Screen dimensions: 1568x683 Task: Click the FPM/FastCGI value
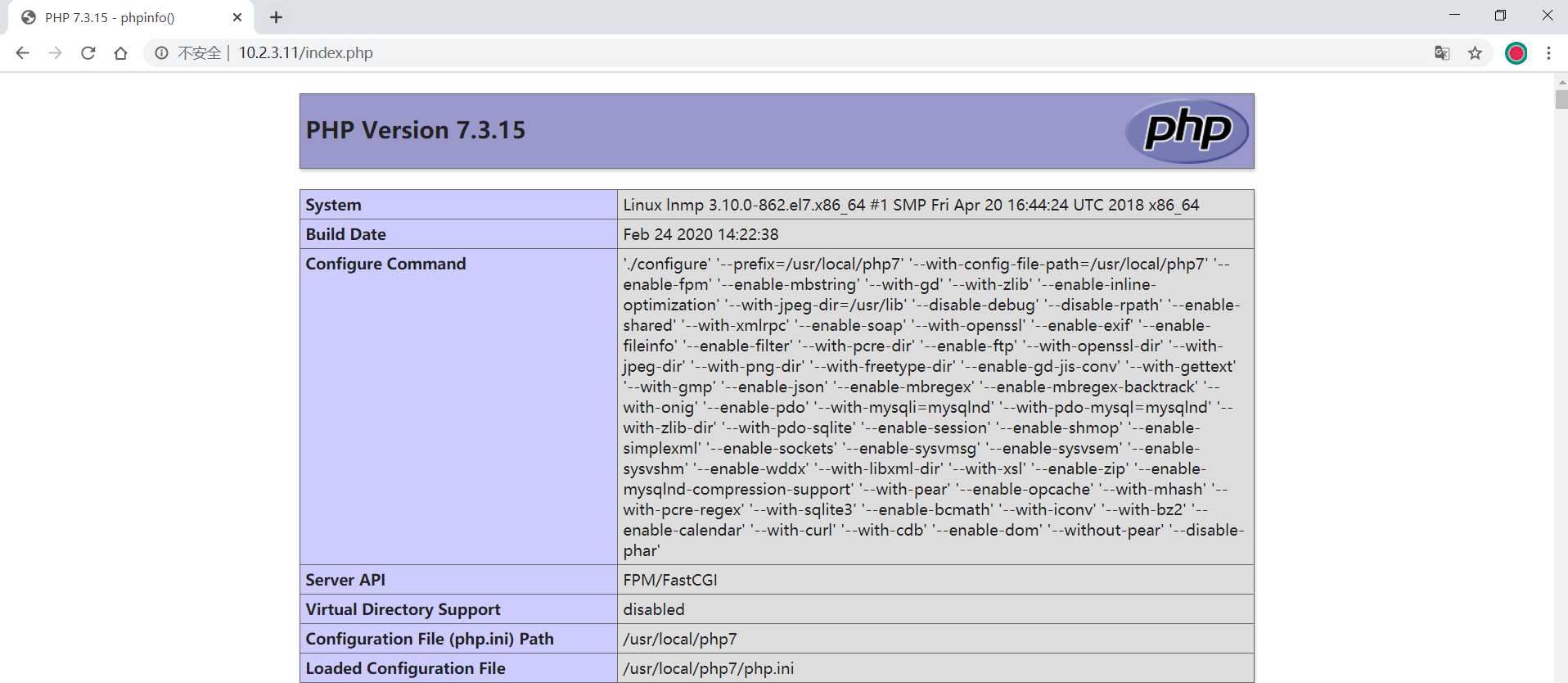669,580
